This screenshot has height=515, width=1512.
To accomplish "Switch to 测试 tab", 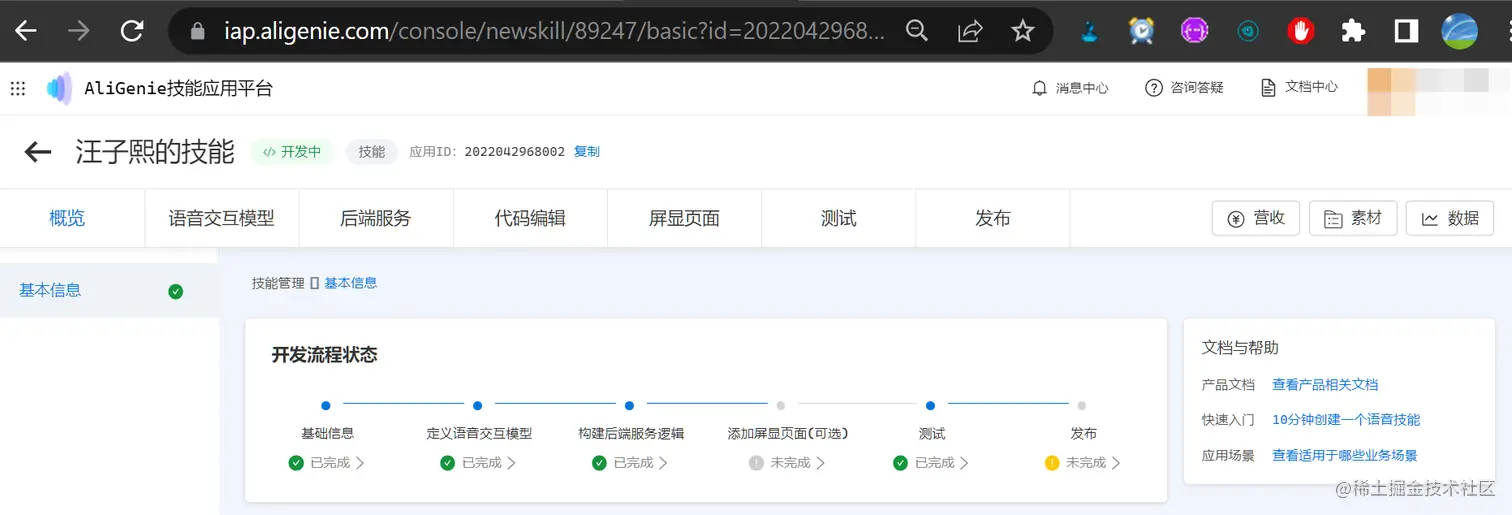I will tap(838, 218).
